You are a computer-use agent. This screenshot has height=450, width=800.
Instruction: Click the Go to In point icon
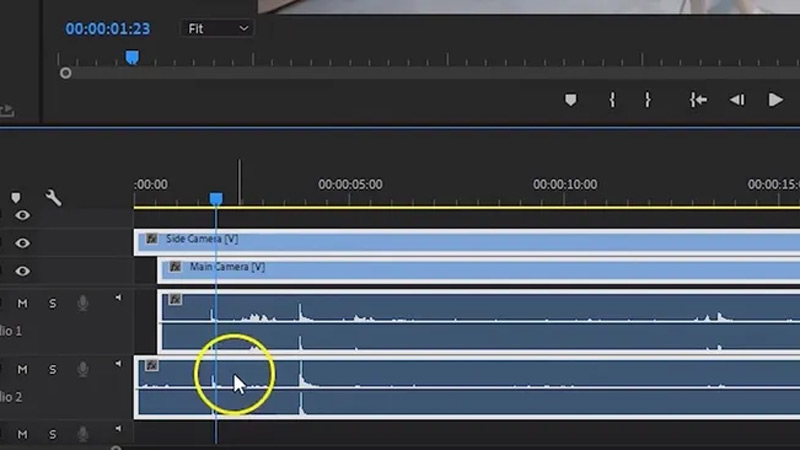[698, 100]
